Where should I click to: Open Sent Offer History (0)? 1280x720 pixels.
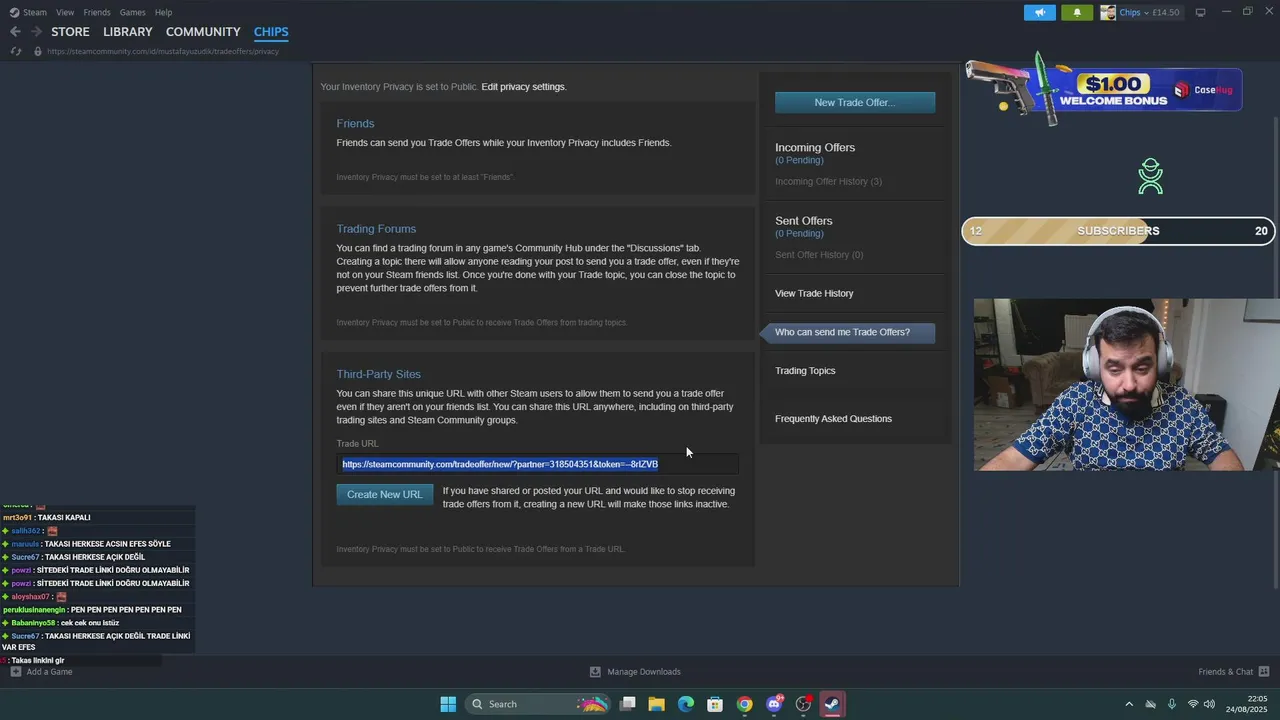coord(819,255)
